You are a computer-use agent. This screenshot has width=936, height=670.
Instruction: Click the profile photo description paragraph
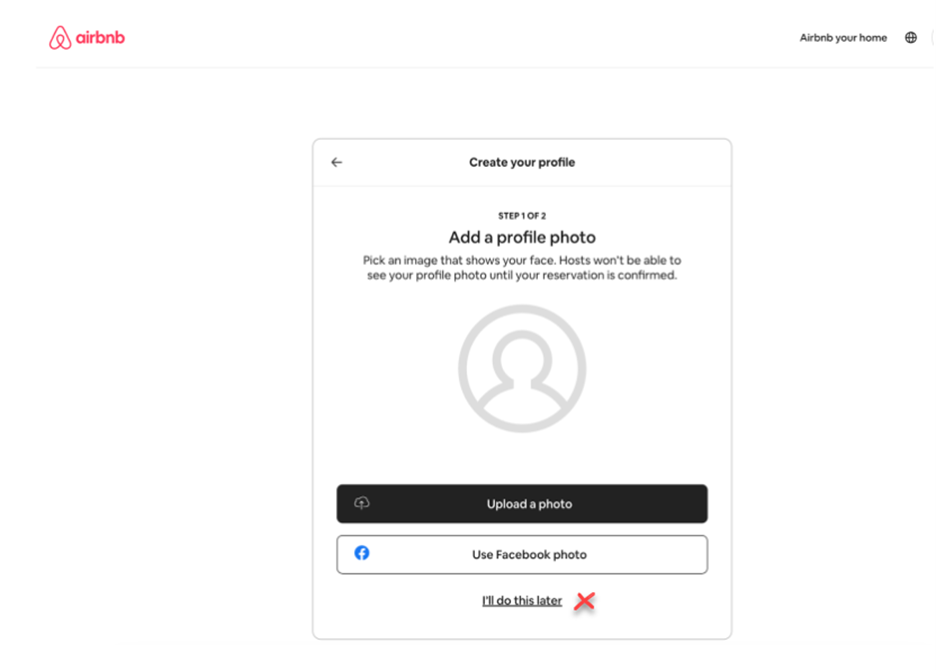(522, 268)
